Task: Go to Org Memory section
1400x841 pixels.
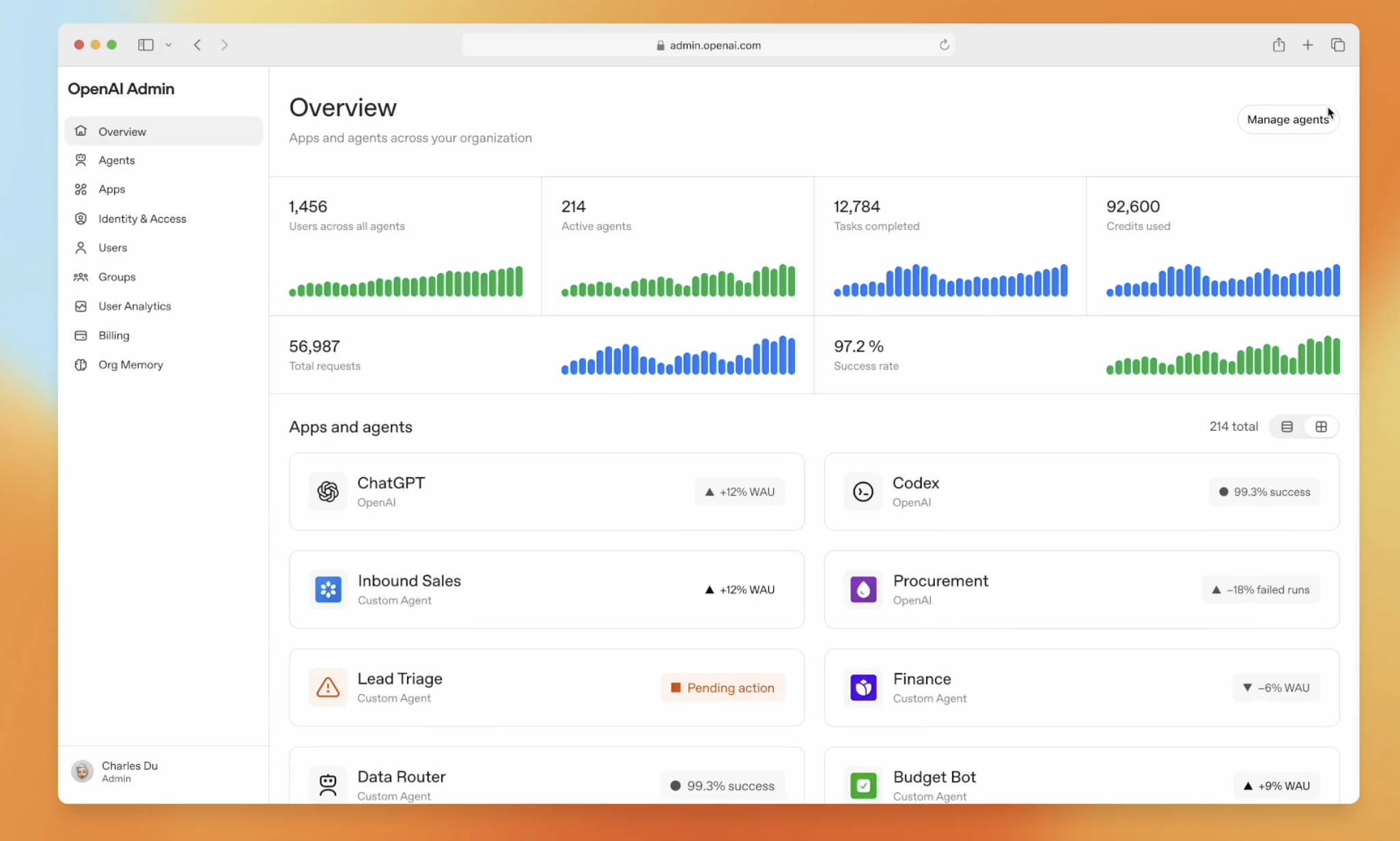Action: click(x=130, y=365)
